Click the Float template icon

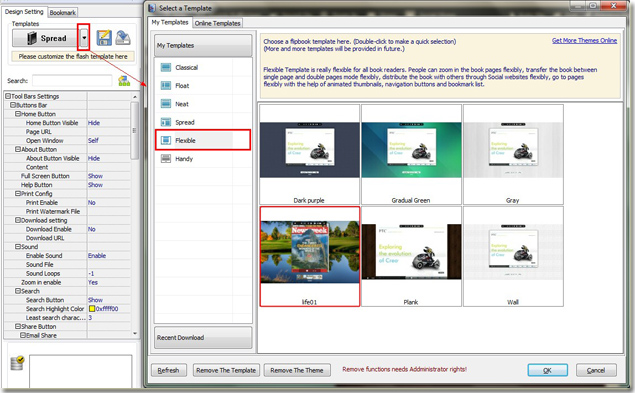pyautogui.click(x=166, y=85)
